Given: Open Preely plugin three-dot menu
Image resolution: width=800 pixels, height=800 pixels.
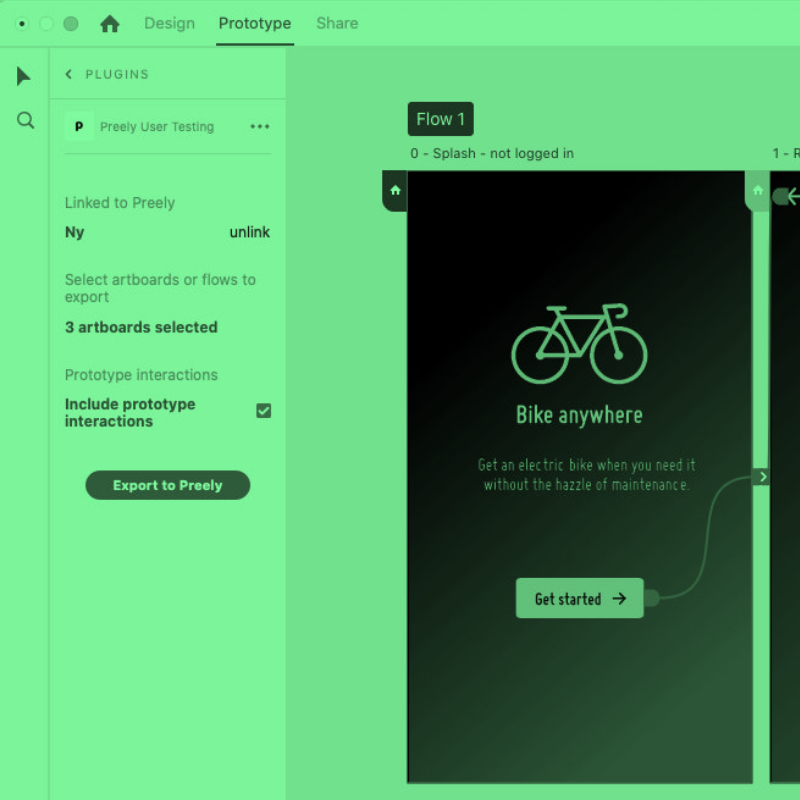Looking at the screenshot, I should pos(260,127).
